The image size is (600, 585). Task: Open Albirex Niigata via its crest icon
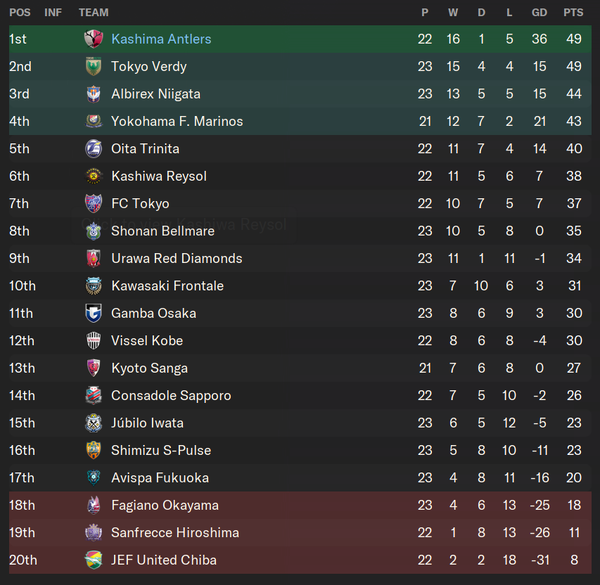93,94
